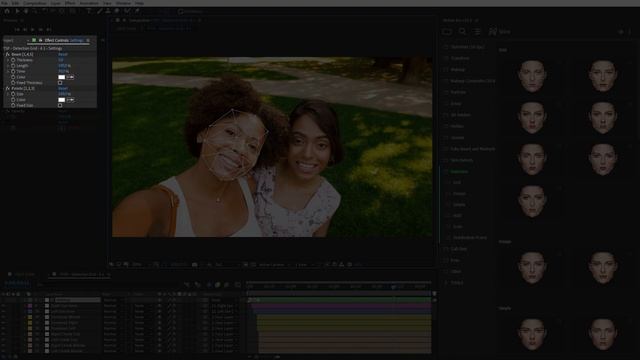Click the Time percentage value
Viewport: 640px width, 360px height.
click(x=63, y=71)
